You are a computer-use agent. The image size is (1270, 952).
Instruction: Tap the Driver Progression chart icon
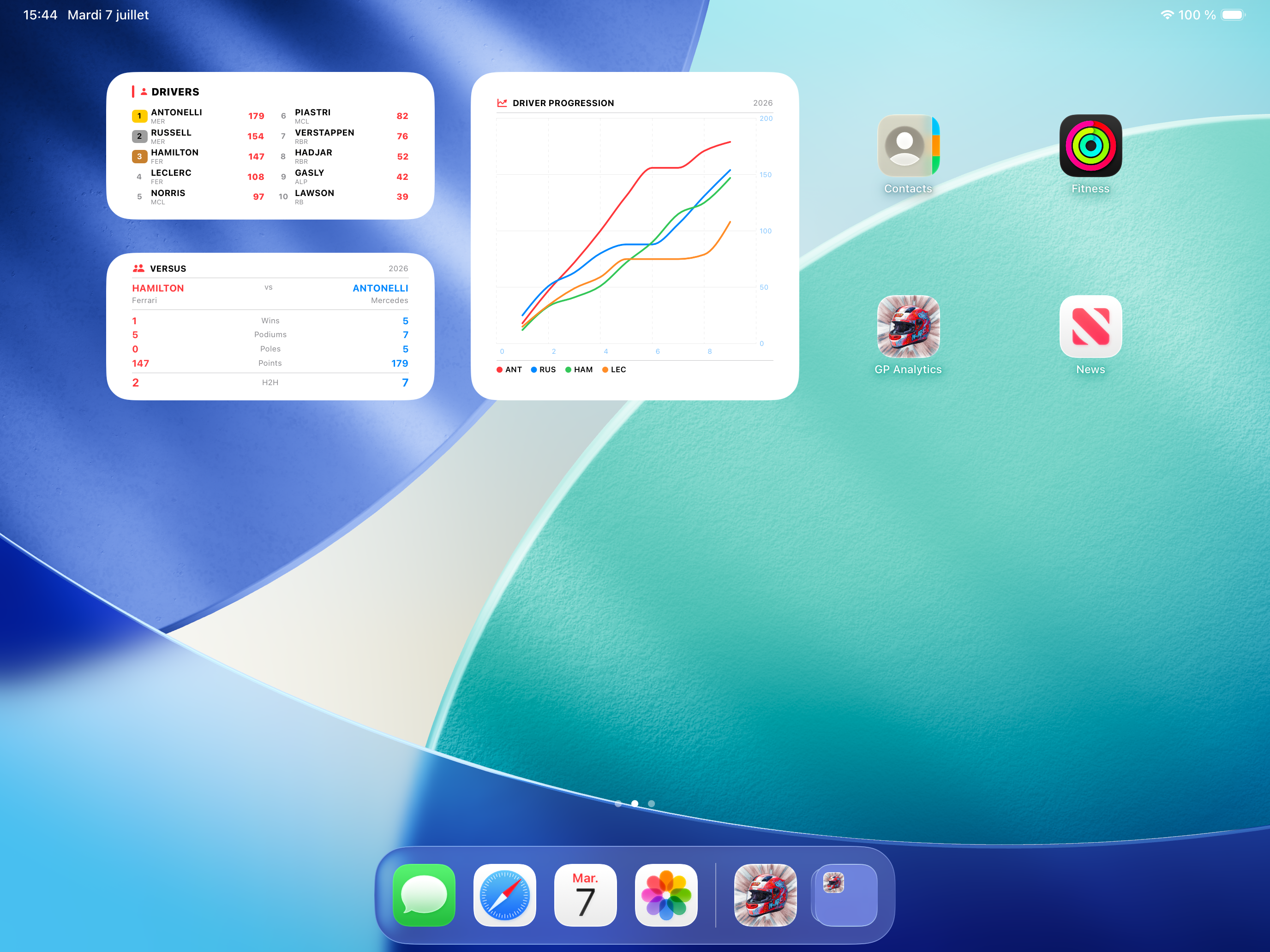click(502, 103)
